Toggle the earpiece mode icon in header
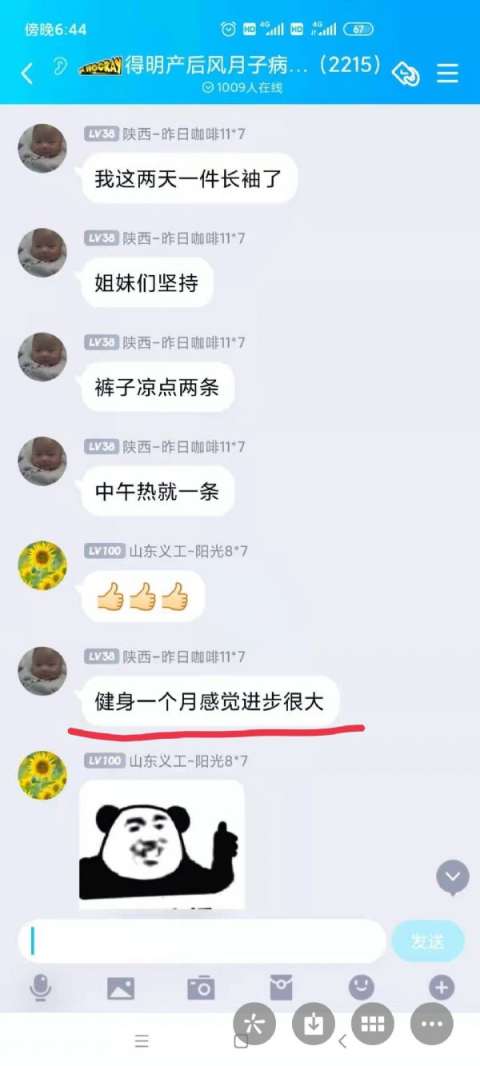Viewport: 480px width, 1066px height. coord(60,67)
